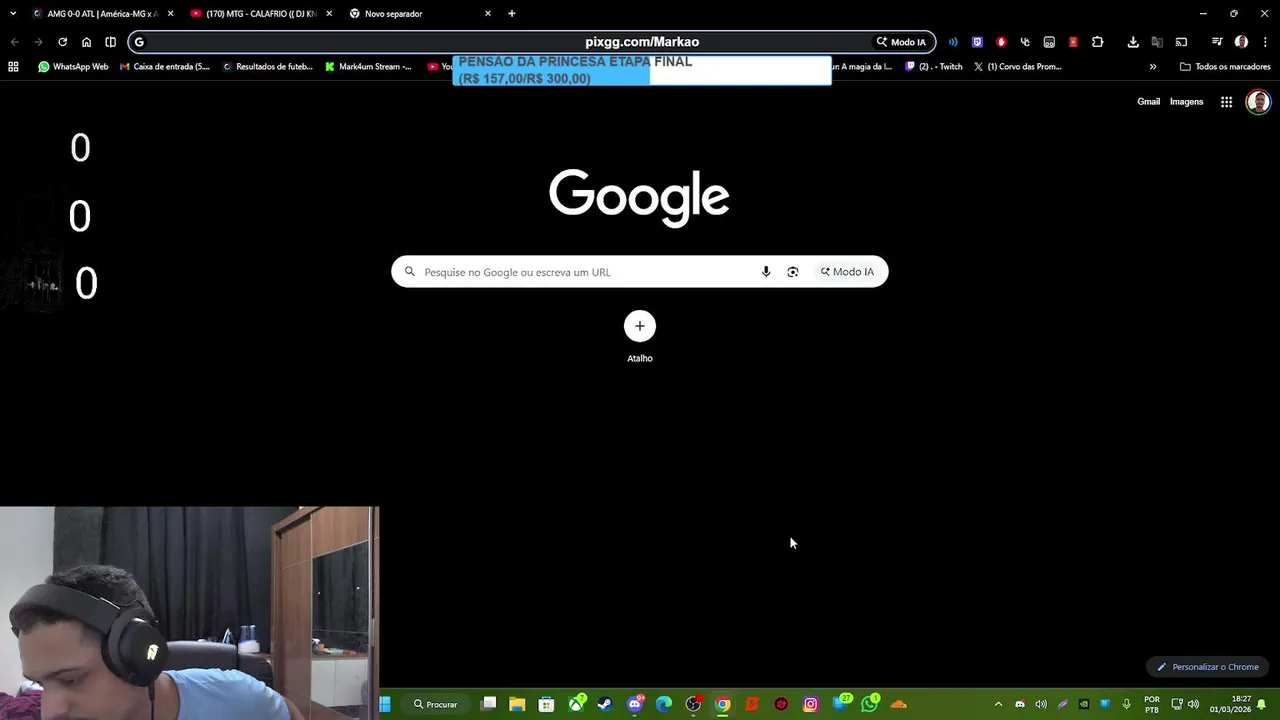Open the Chrome downloads icon
The image size is (1280, 720).
click(1133, 42)
